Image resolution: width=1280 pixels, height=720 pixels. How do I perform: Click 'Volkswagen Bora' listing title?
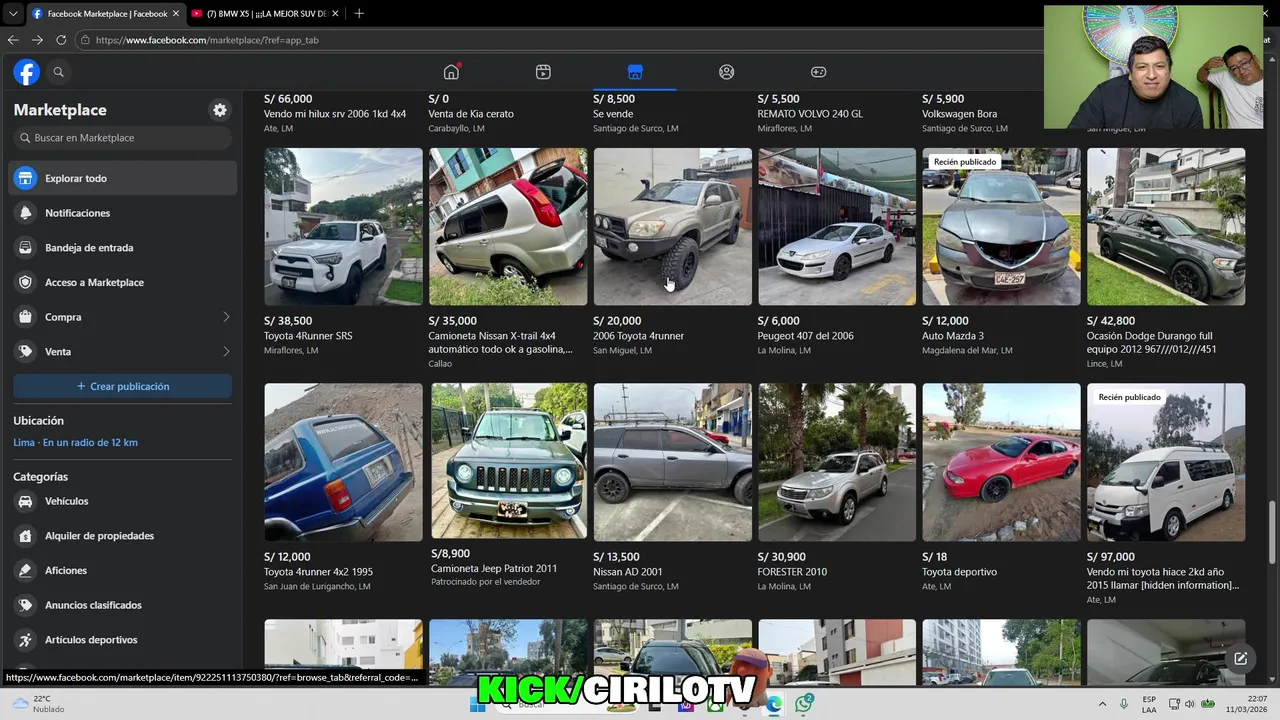(959, 114)
